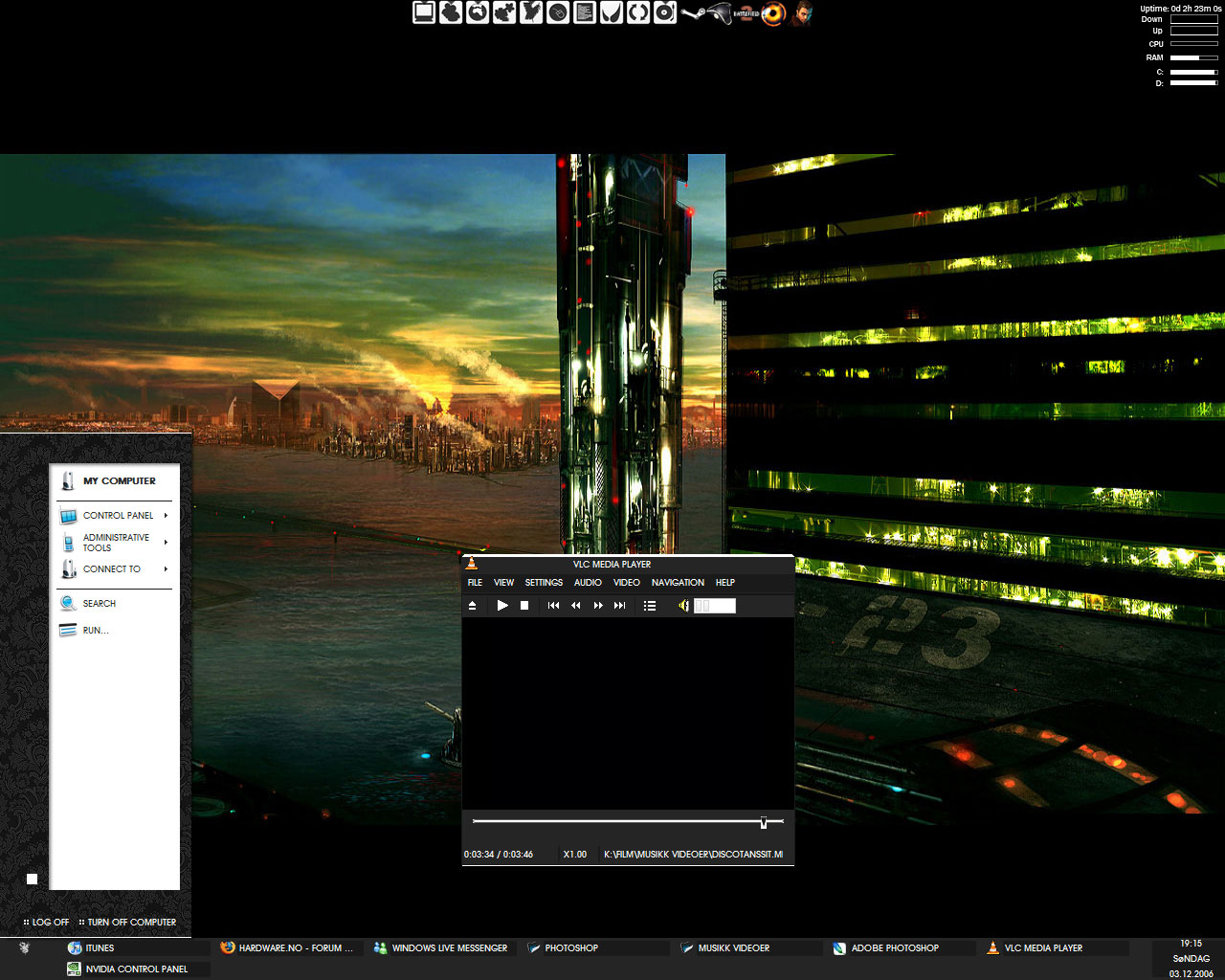
Task: Skip to next track in VLC
Action: pos(620,606)
